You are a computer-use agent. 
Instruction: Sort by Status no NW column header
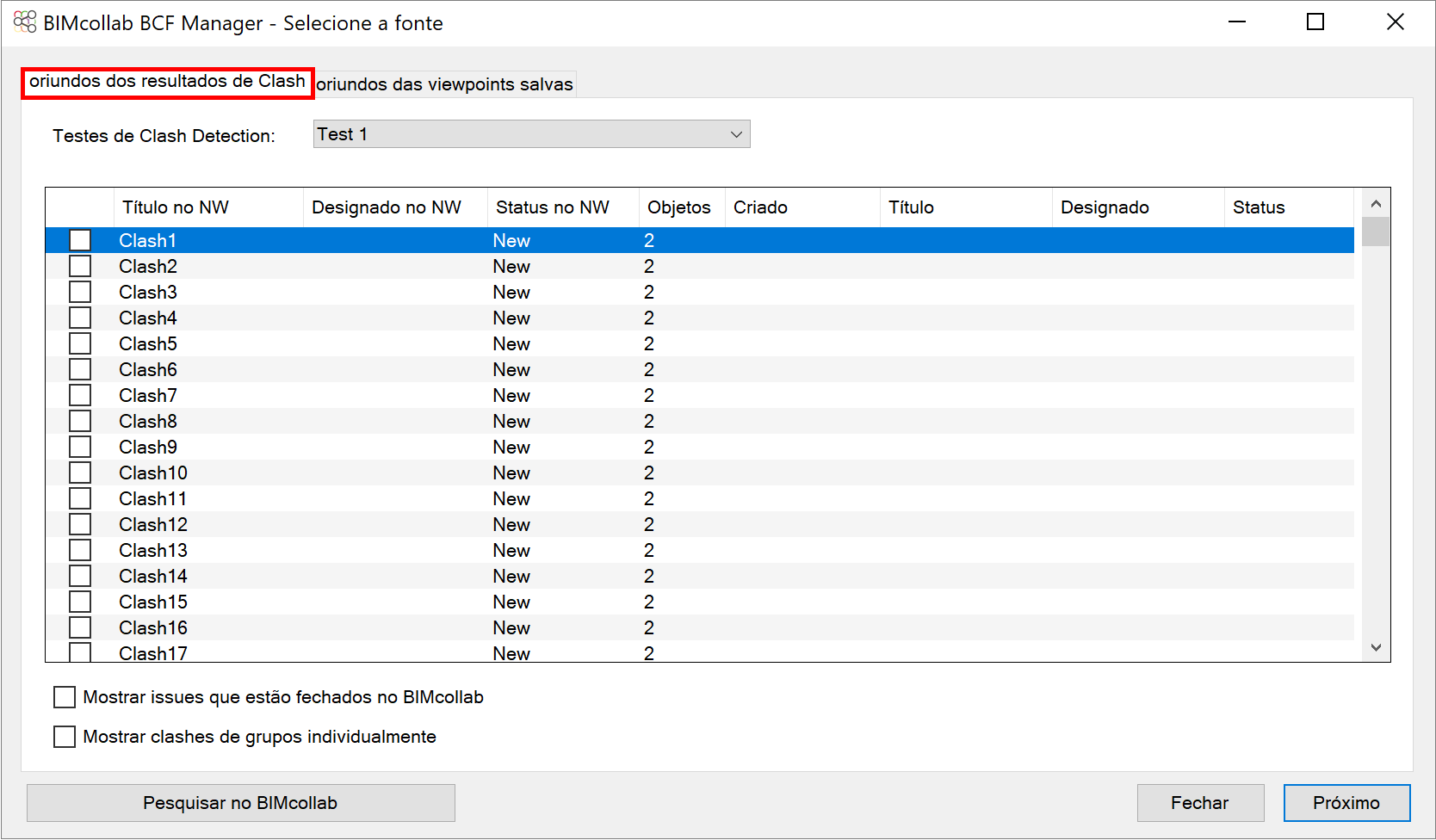pos(563,207)
